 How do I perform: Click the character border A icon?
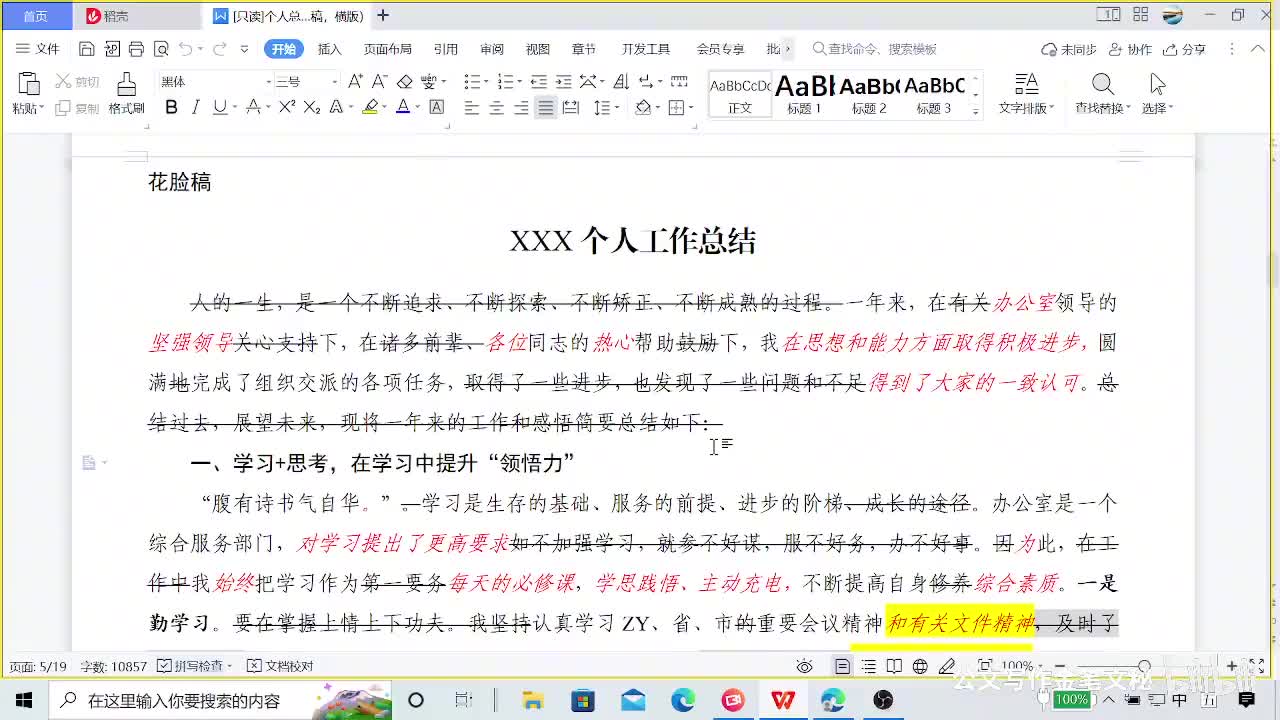436,107
